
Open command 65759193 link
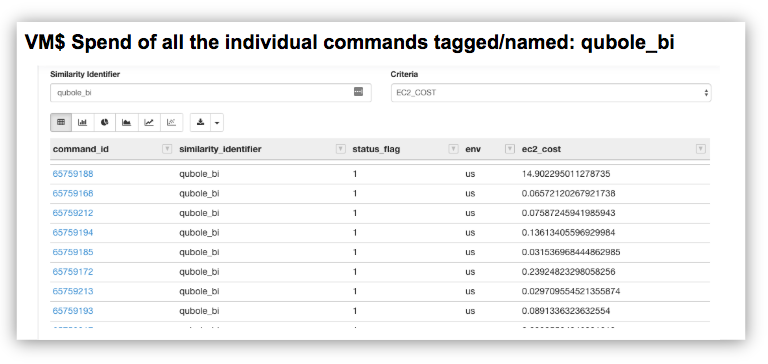[73, 311]
